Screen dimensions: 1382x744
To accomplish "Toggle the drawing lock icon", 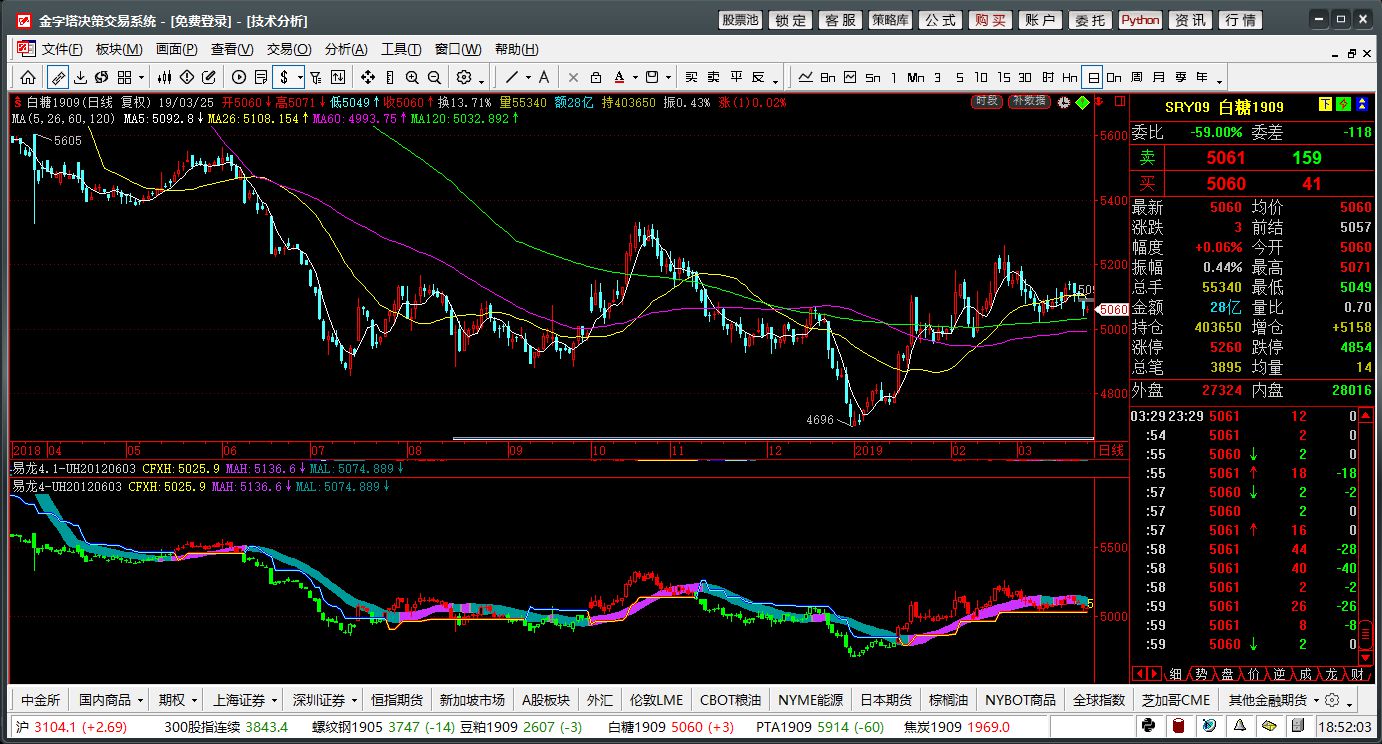I will click(x=596, y=77).
